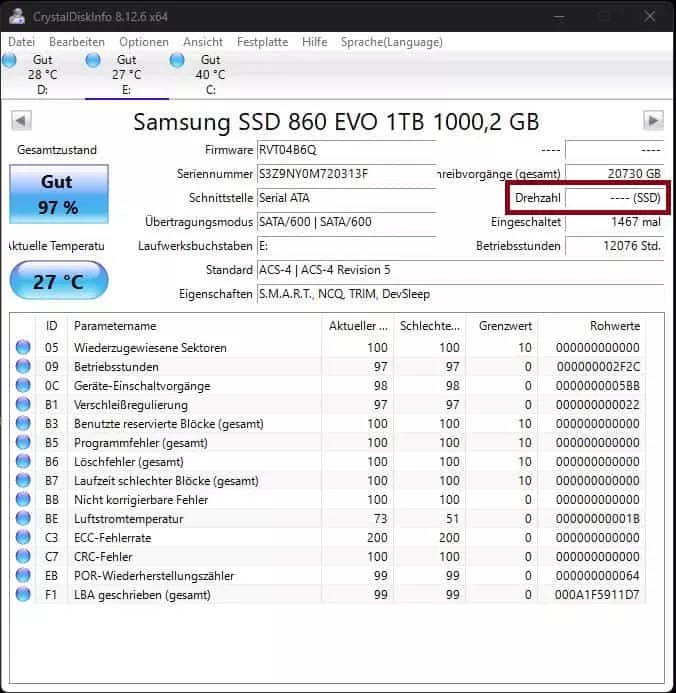Screen dimensions: 676x693
Task: Select the Luftstromtemperatur parameter name
Action: [129, 519]
